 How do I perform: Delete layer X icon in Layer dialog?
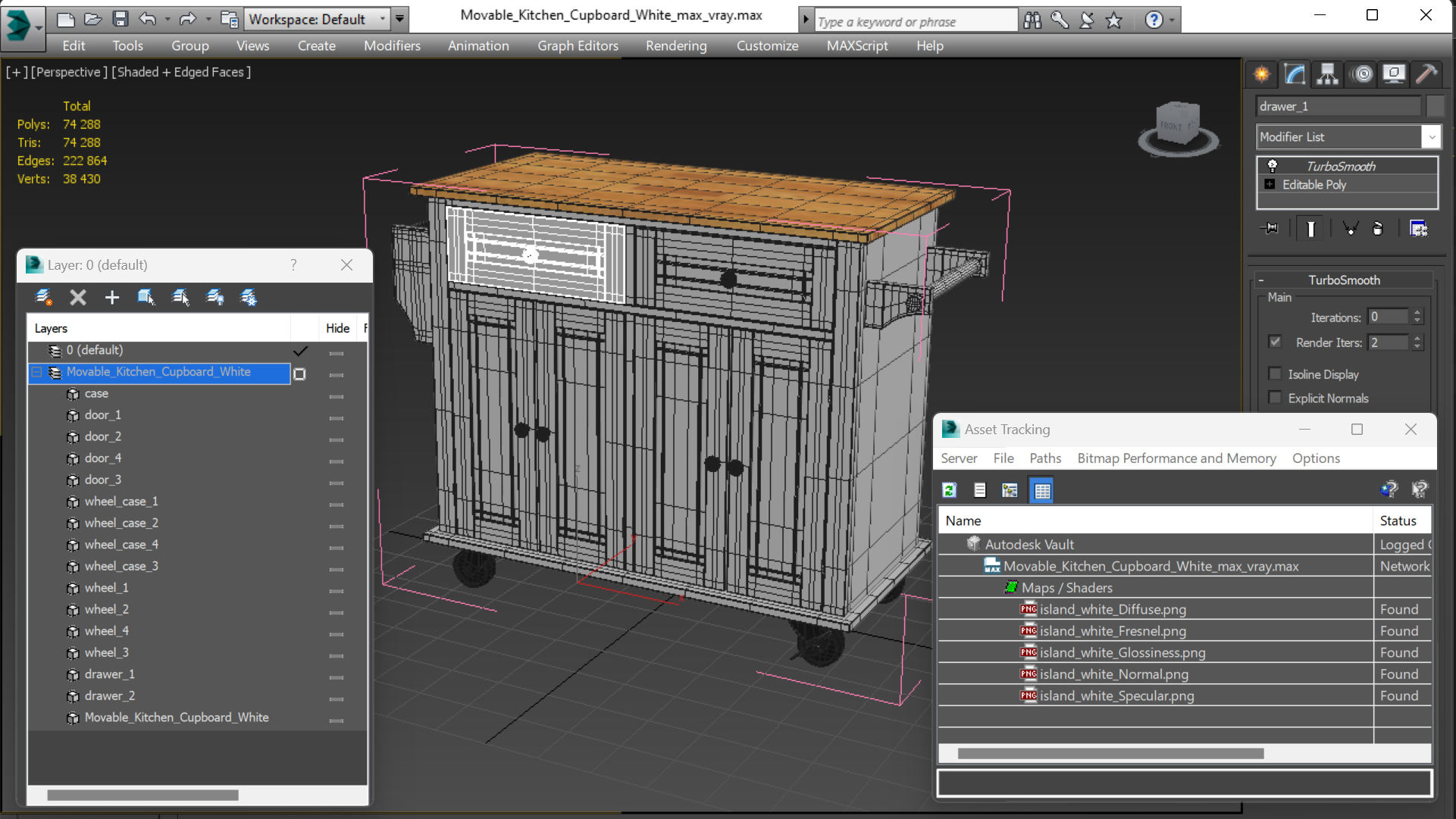[x=78, y=297]
